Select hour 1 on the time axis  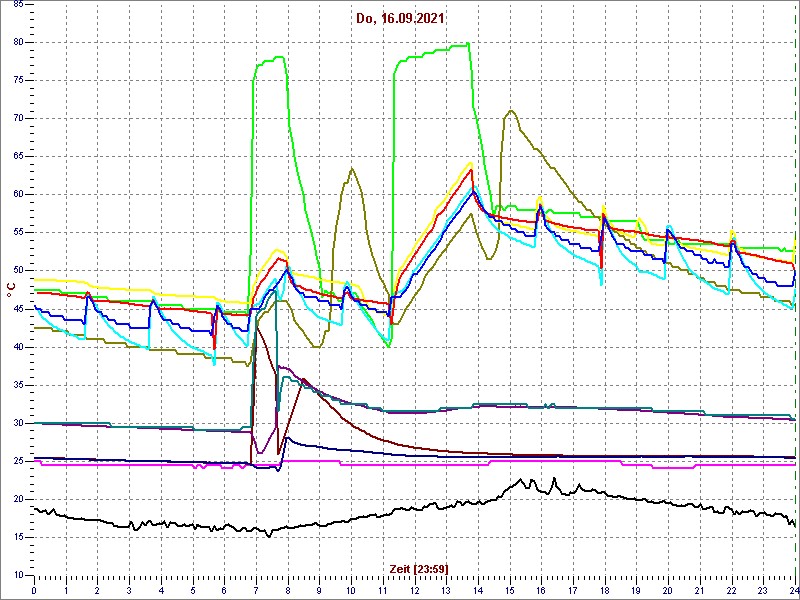point(66,589)
